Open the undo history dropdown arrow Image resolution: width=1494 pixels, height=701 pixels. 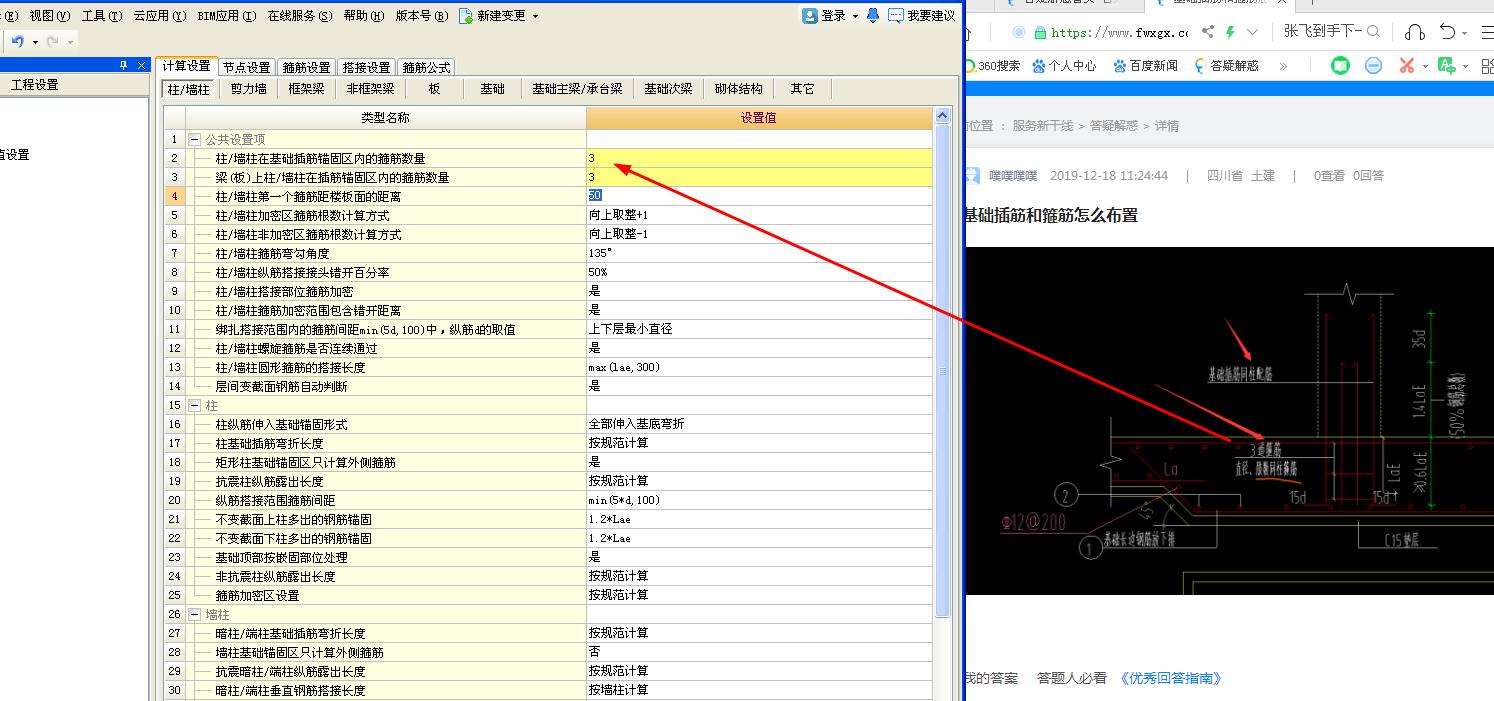click(x=35, y=42)
